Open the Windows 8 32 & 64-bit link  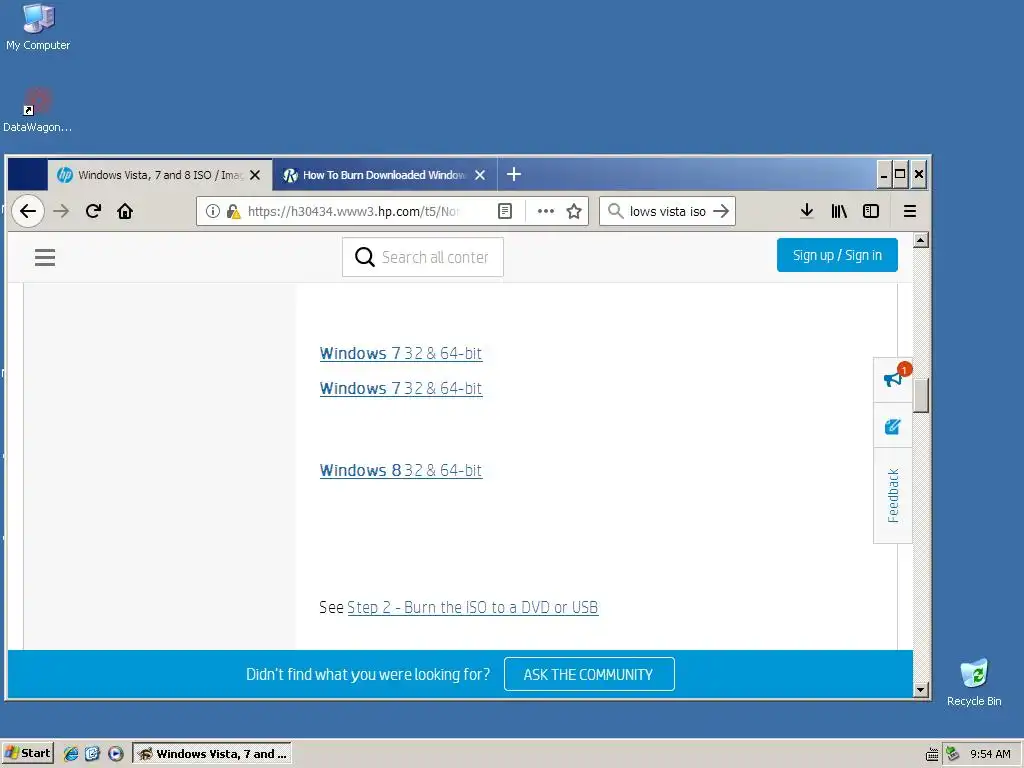(x=401, y=470)
